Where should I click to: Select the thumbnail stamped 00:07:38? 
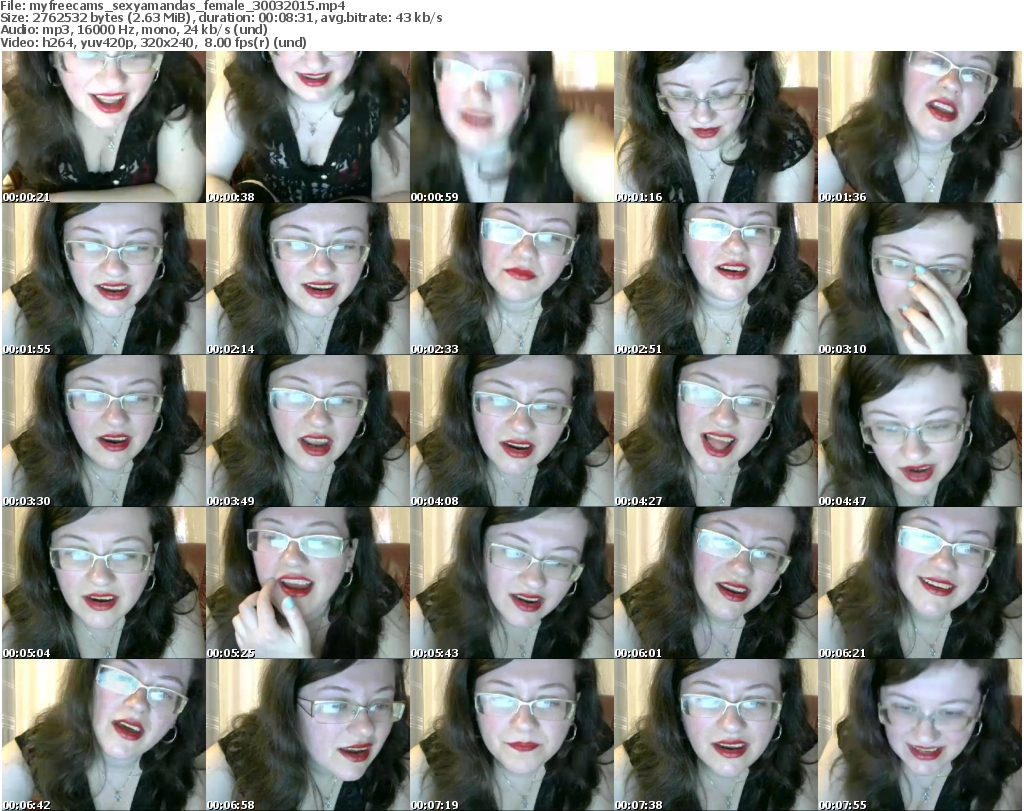coord(716,735)
